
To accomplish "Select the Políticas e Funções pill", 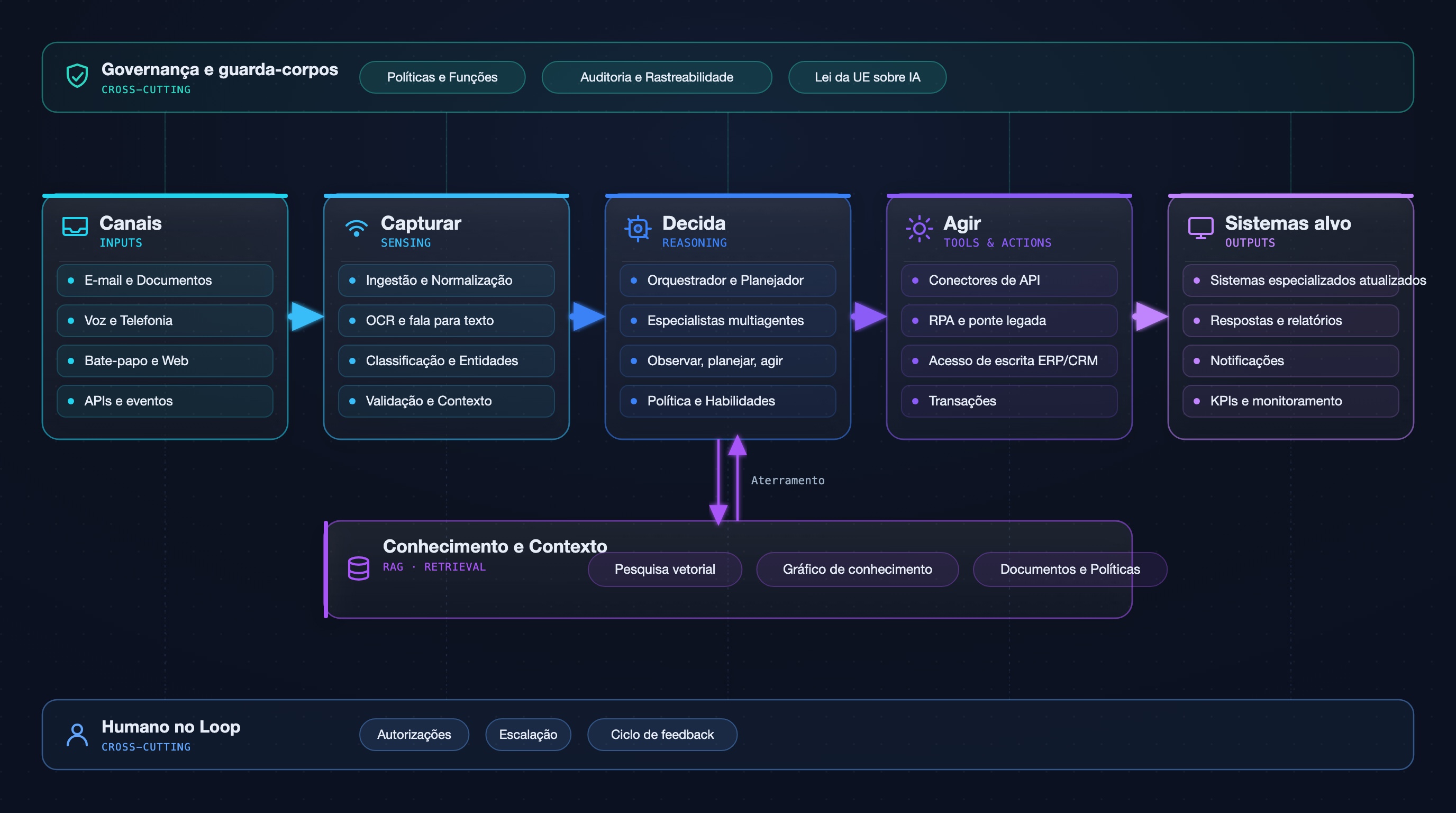I will pyautogui.click(x=442, y=77).
